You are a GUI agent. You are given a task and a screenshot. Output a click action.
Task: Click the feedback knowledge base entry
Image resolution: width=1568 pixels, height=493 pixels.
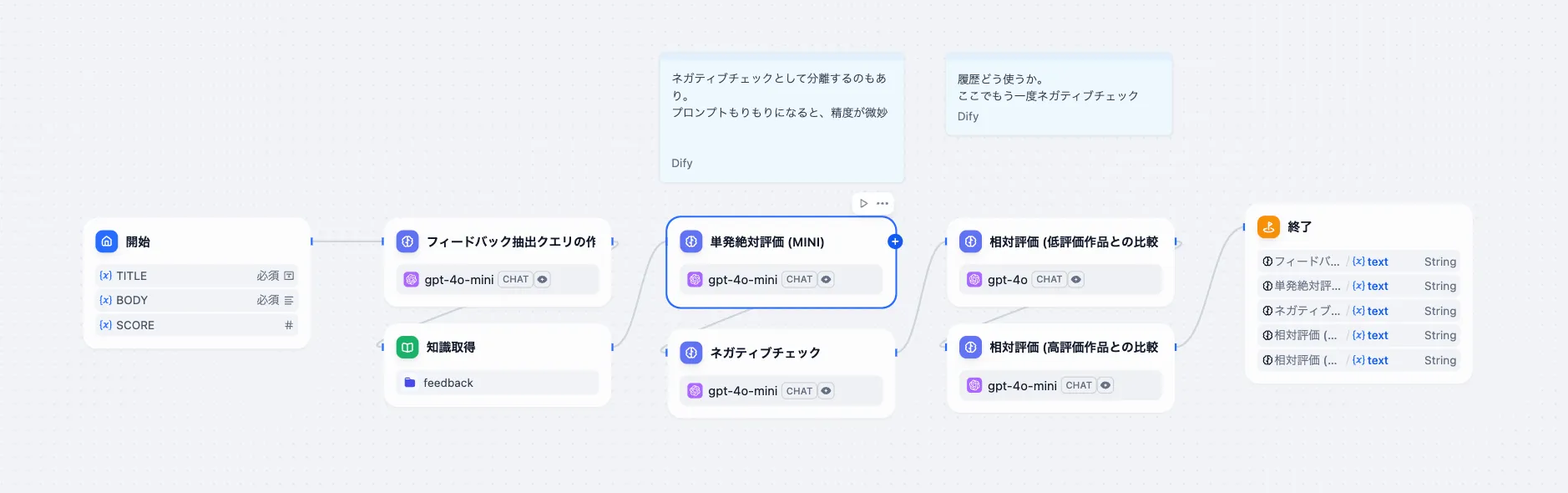coord(498,383)
